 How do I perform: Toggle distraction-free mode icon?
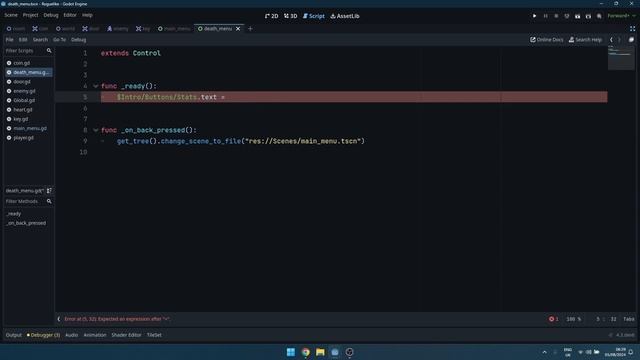click(632, 29)
